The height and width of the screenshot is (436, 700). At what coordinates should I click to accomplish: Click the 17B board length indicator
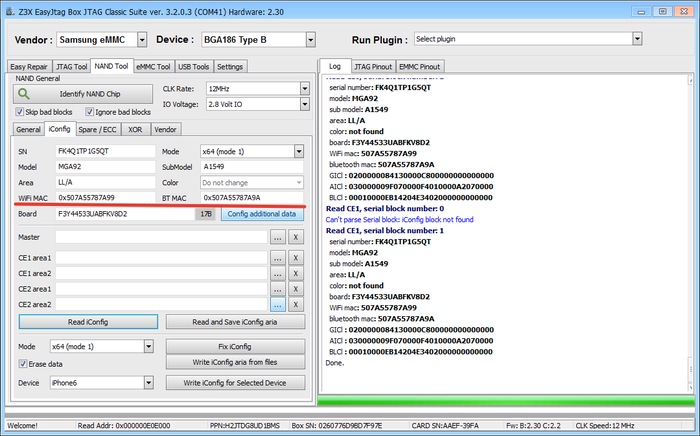[x=205, y=214]
